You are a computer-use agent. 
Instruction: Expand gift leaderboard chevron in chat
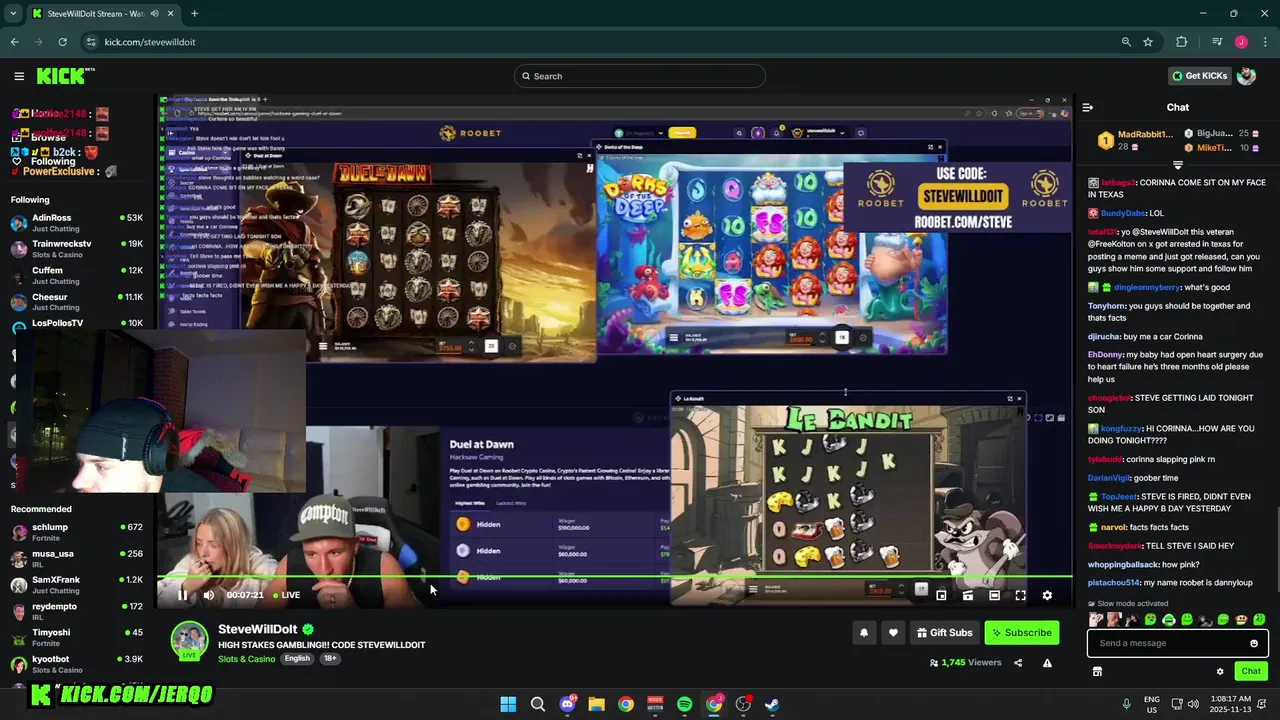coord(1178,165)
